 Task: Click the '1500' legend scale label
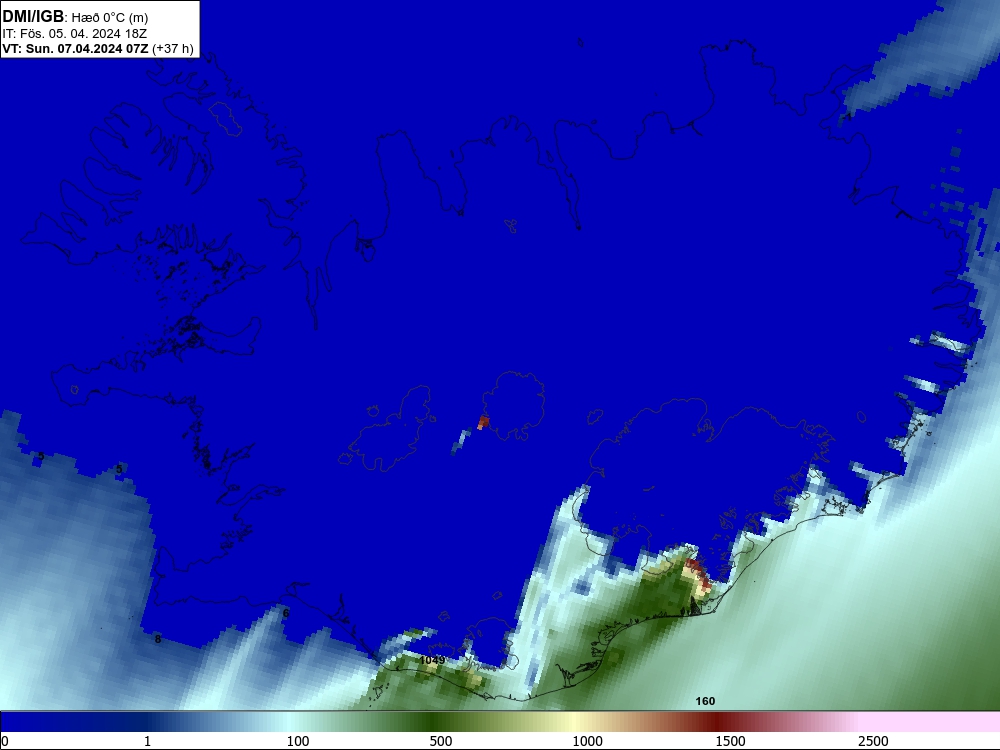pos(730,741)
